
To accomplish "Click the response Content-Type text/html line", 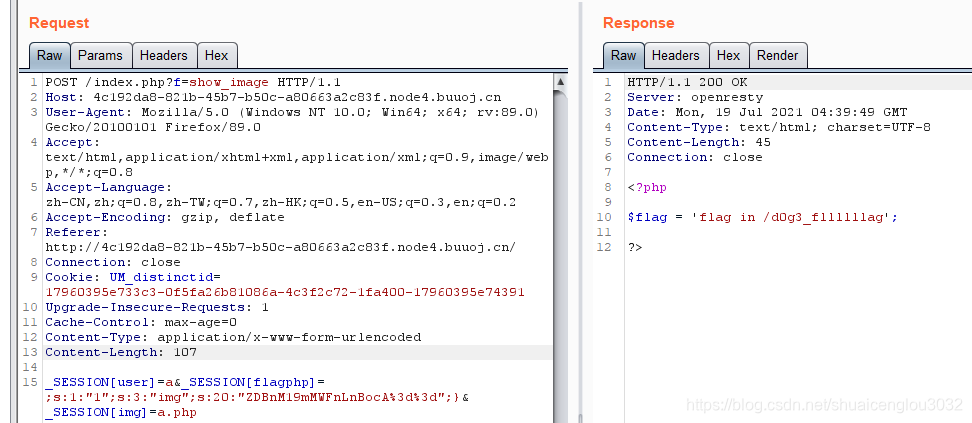I will pyautogui.click(x=779, y=127).
